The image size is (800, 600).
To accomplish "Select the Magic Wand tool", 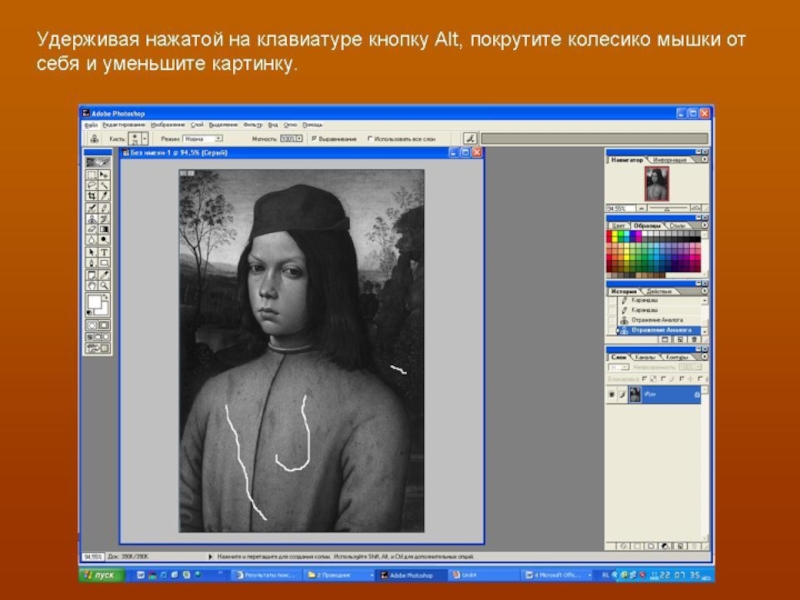I will click(x=104, y=185).
